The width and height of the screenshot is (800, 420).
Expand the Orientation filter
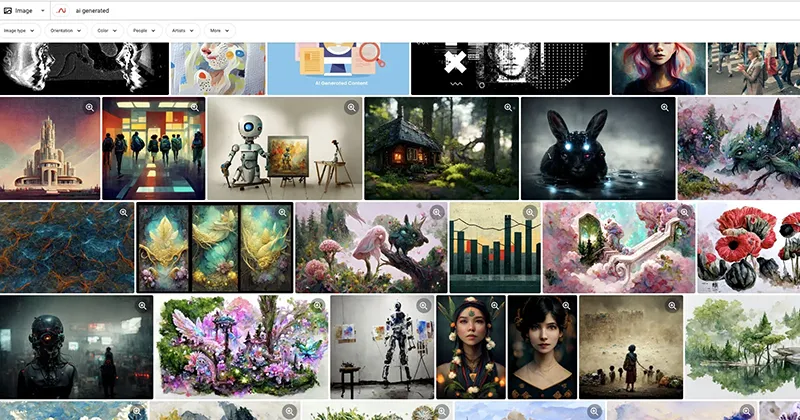point(66,31)
